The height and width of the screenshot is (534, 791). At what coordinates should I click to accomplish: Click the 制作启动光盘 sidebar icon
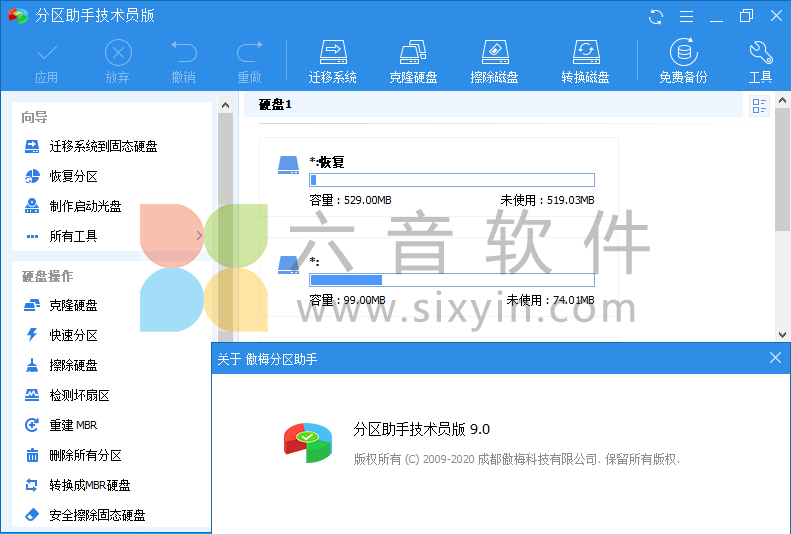click(x=32, y=206)
